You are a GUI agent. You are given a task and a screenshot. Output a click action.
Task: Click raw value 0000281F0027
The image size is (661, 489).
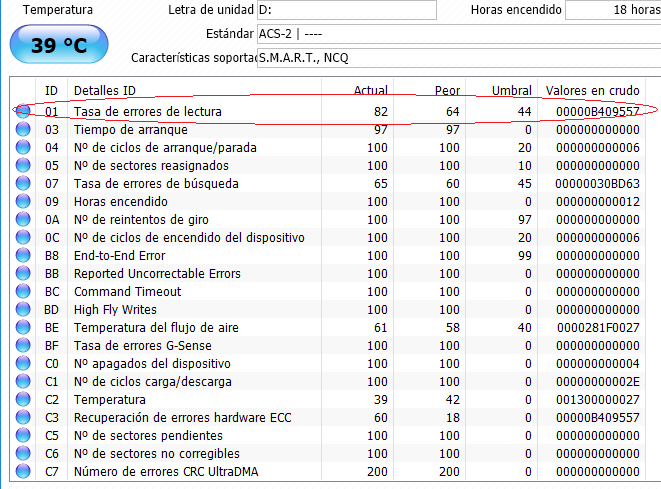click(x=598, y=328)
